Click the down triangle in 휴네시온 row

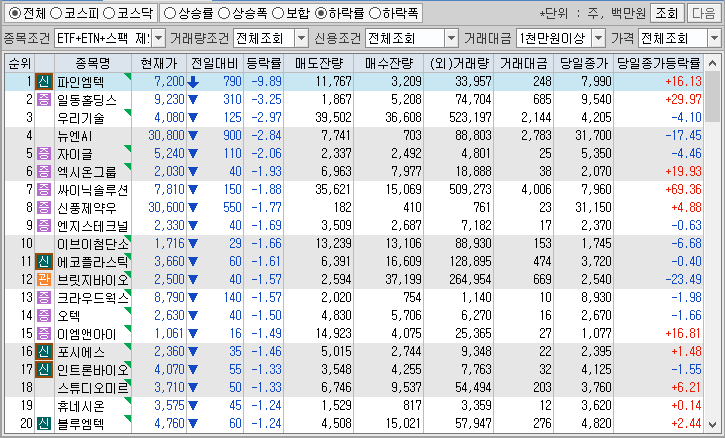click(x=193, y=406)
